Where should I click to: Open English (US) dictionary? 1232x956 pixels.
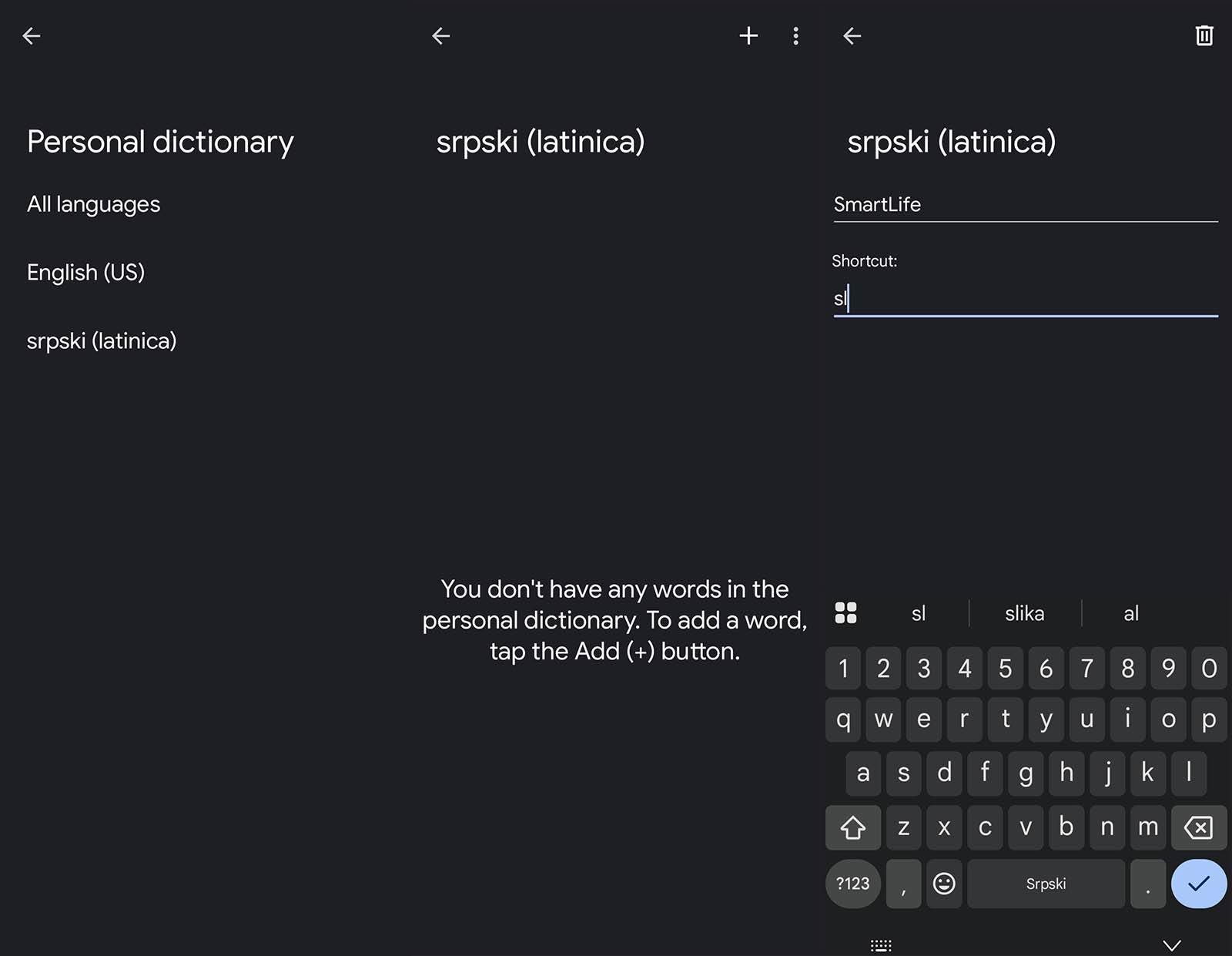point(85,273)
